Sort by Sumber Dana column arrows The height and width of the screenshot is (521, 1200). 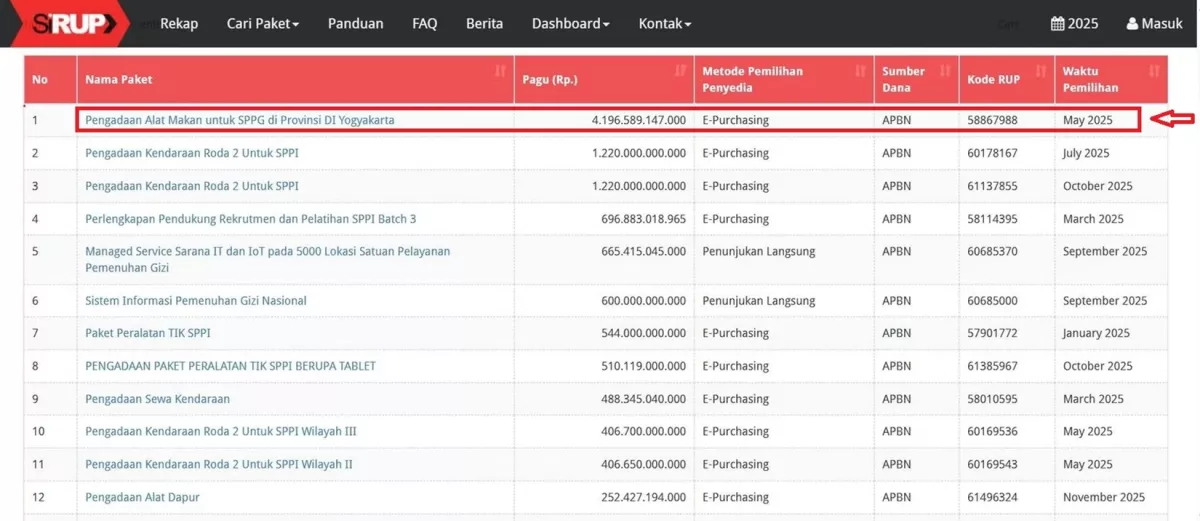(x=945, y=71)
